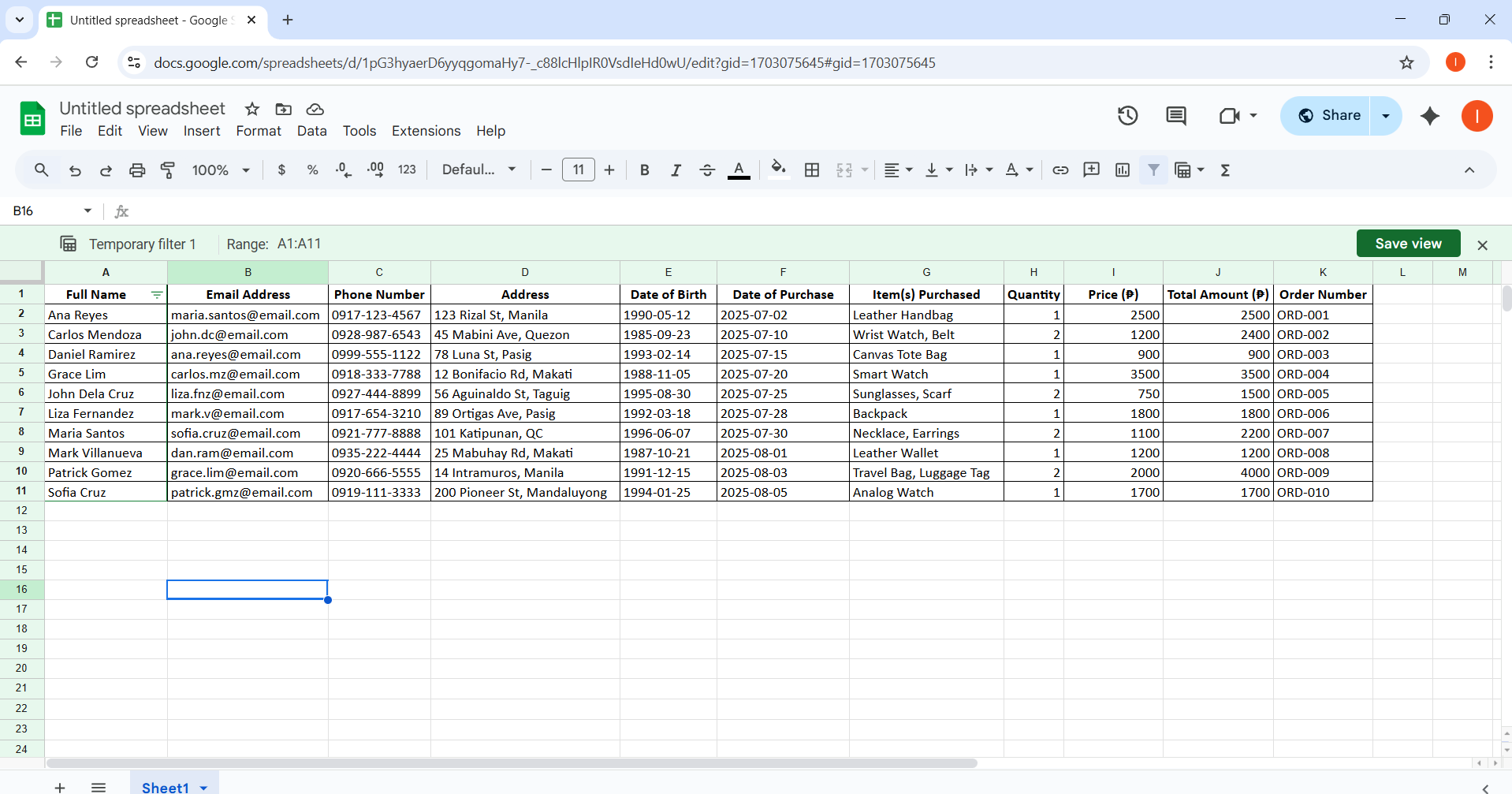Toggle italic formatting
This screenshot has width=1512, height=794.
point(676,170)
